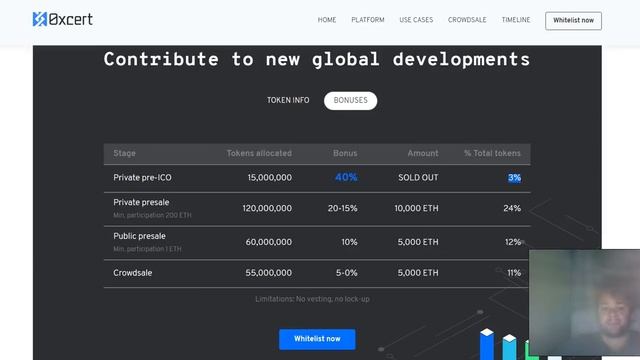Image resolution: width=640 pixels, height=360 pixels.
Task: Click the blue '40%' bonus value
Action: coord(346,177)
